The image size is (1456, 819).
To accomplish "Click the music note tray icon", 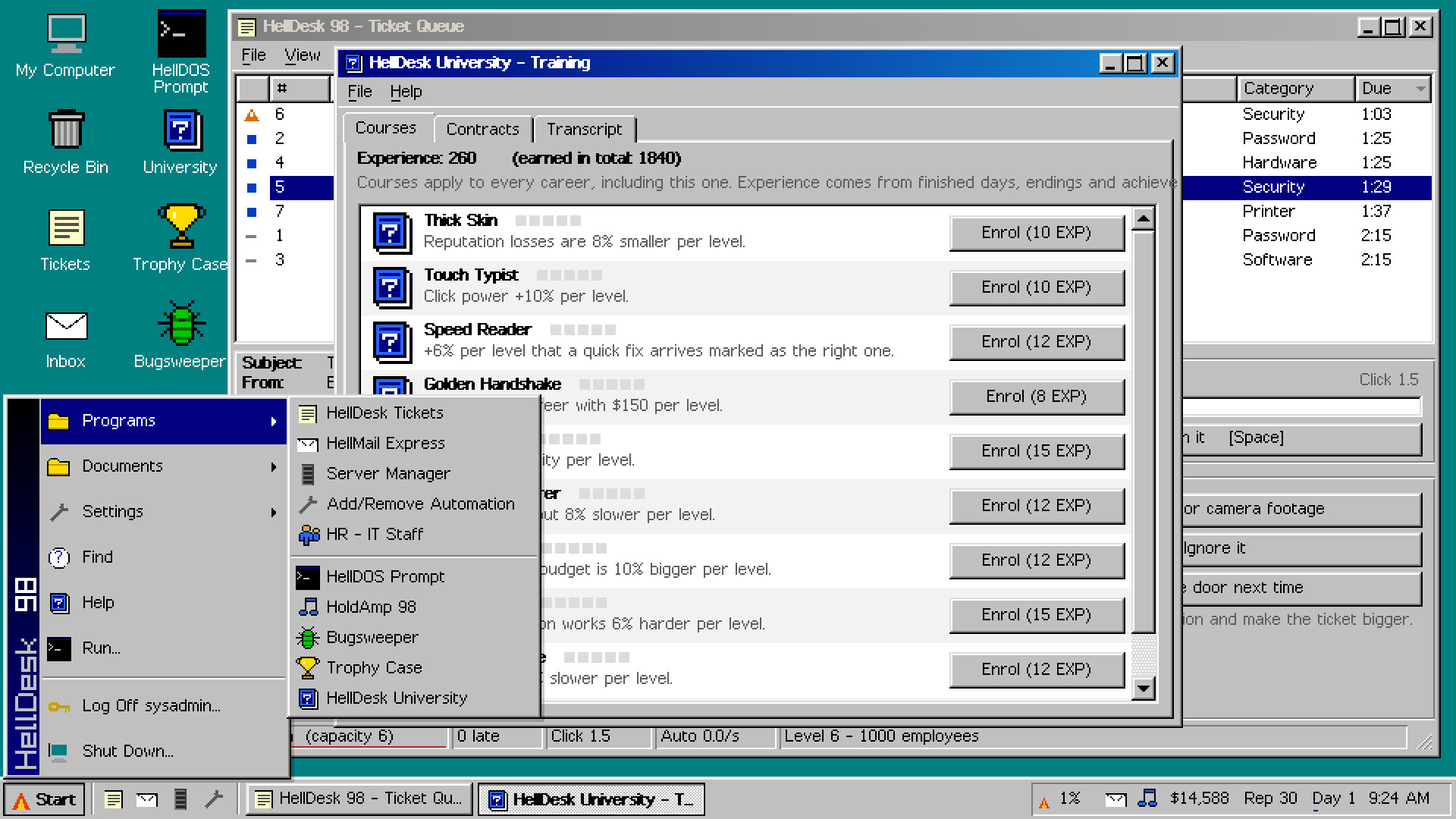I will click(1147, 799).
